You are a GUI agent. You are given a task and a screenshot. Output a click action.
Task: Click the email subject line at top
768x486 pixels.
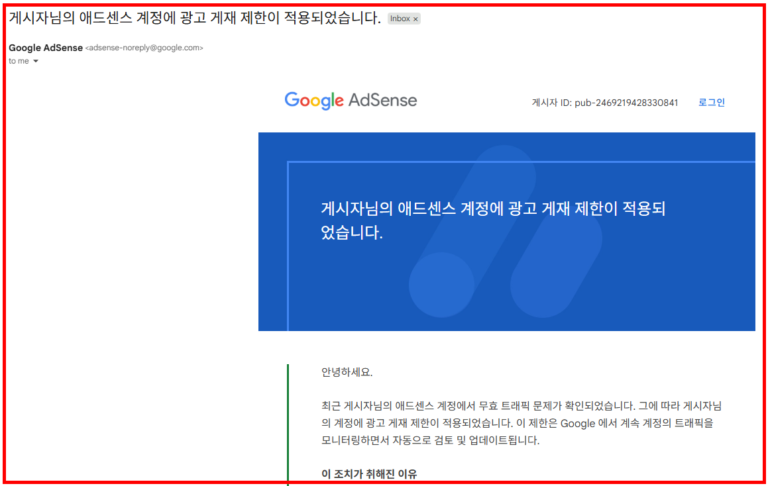194,18
